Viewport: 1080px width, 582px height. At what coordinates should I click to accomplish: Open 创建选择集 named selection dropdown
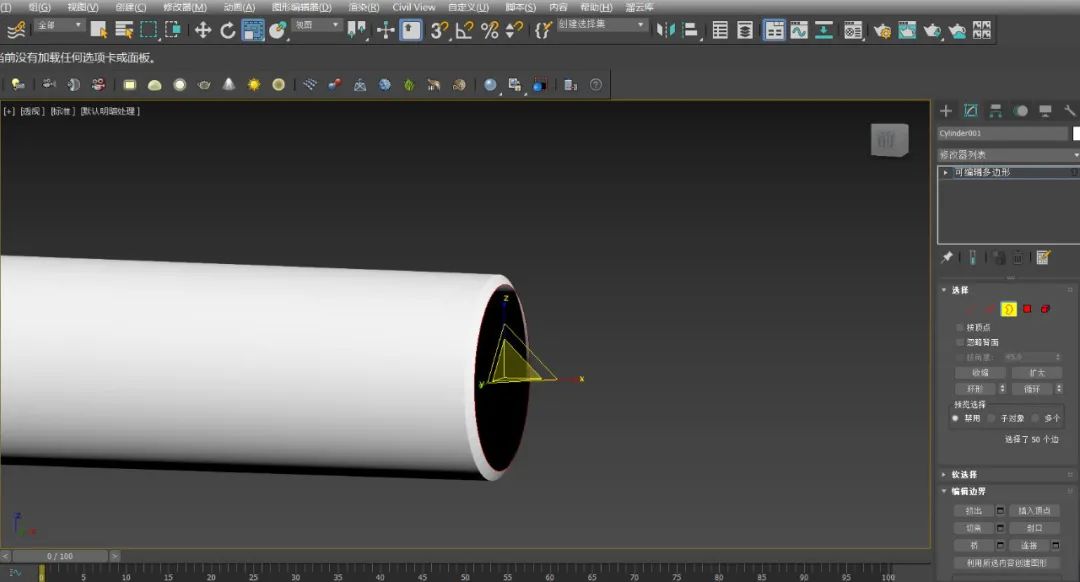point(602,24)
